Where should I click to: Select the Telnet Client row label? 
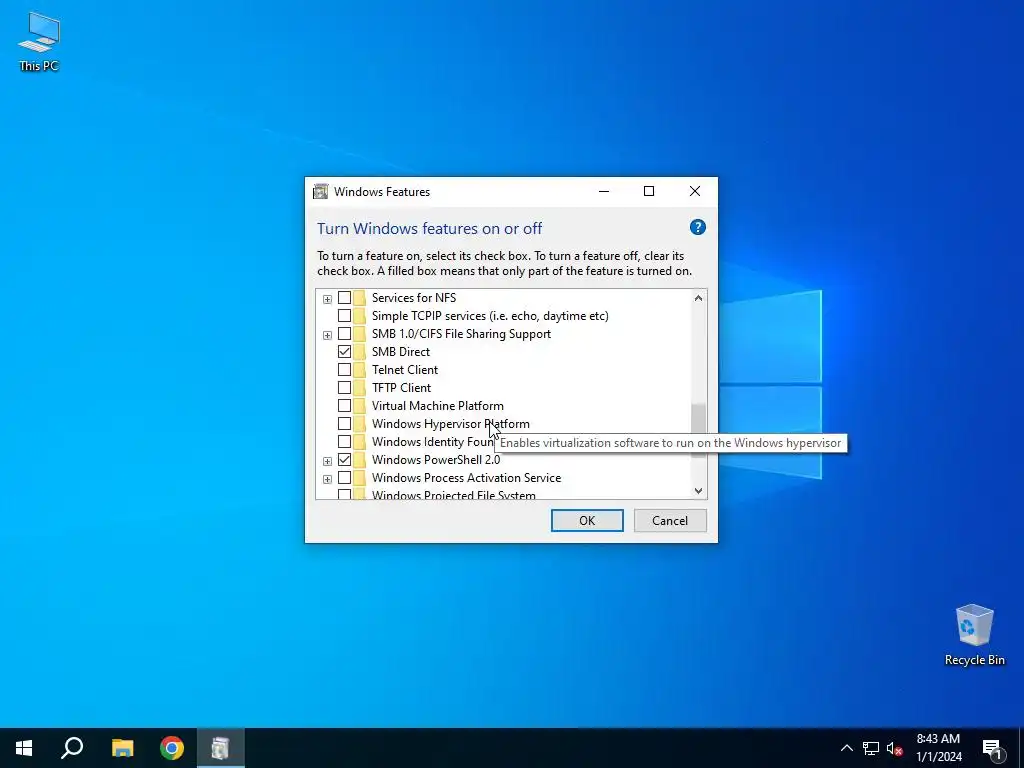pos(405,370)
